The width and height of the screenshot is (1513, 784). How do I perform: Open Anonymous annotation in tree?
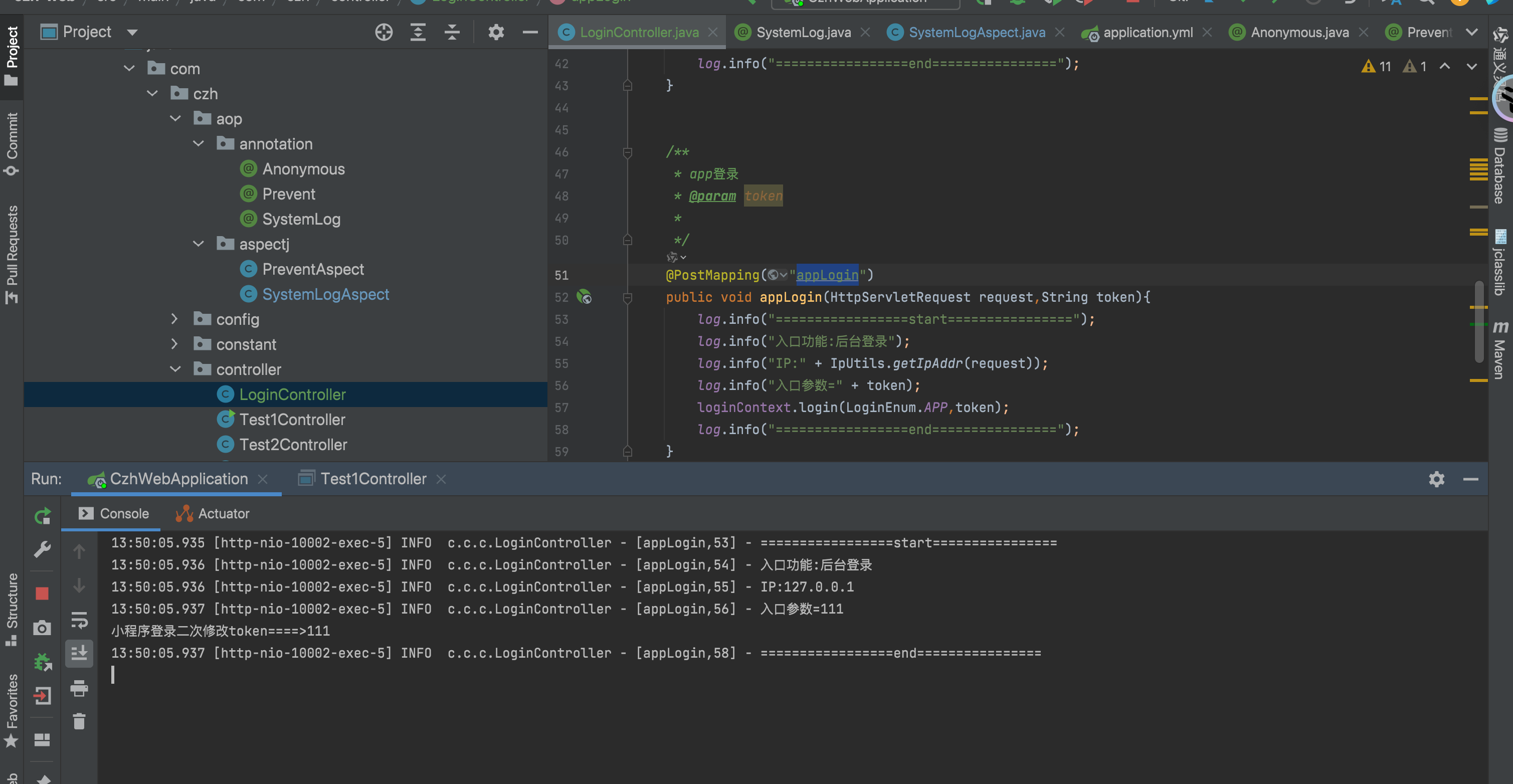(303, 169)
